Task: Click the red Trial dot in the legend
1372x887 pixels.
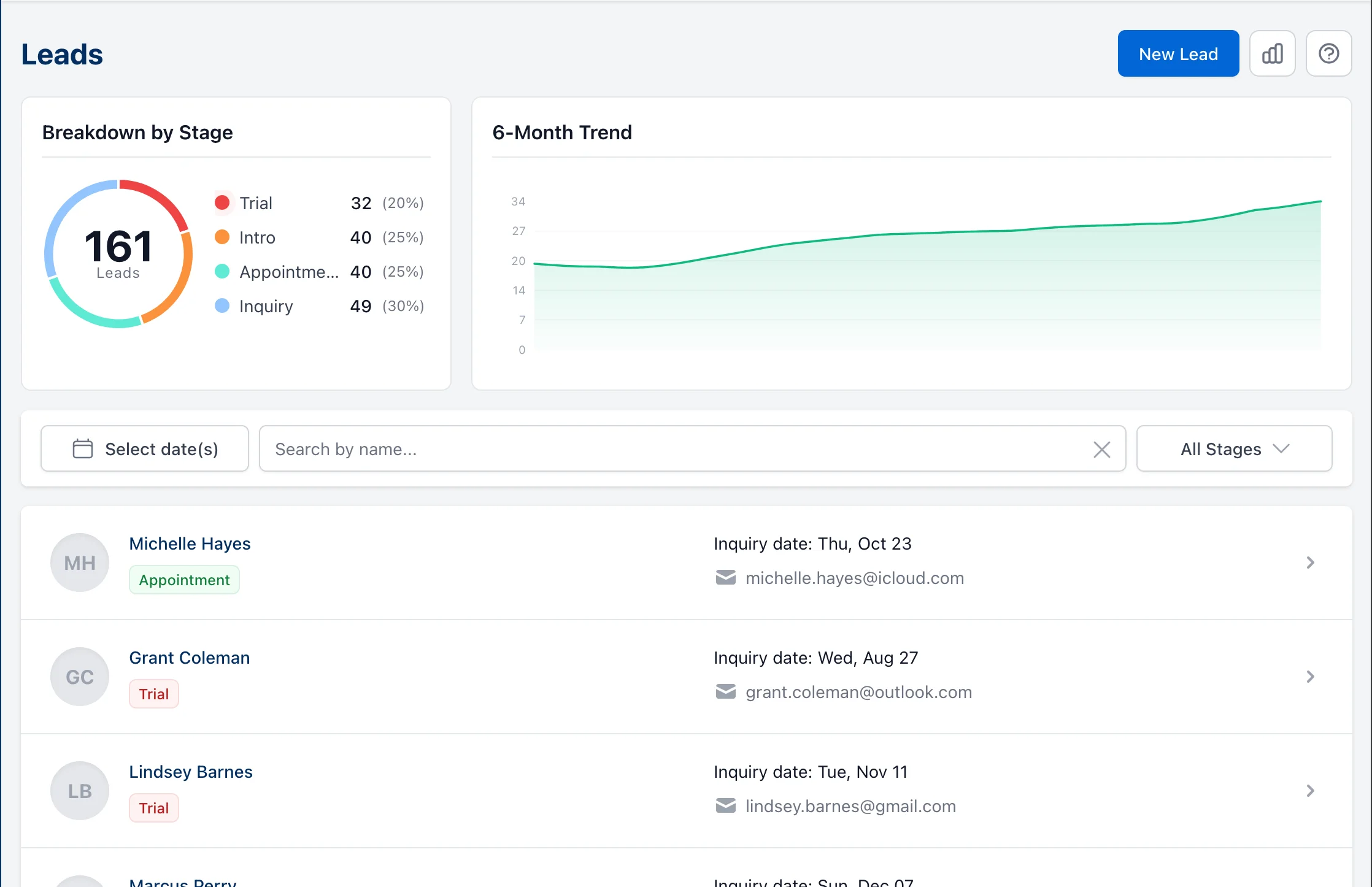Action: click(x=222, y=202)
